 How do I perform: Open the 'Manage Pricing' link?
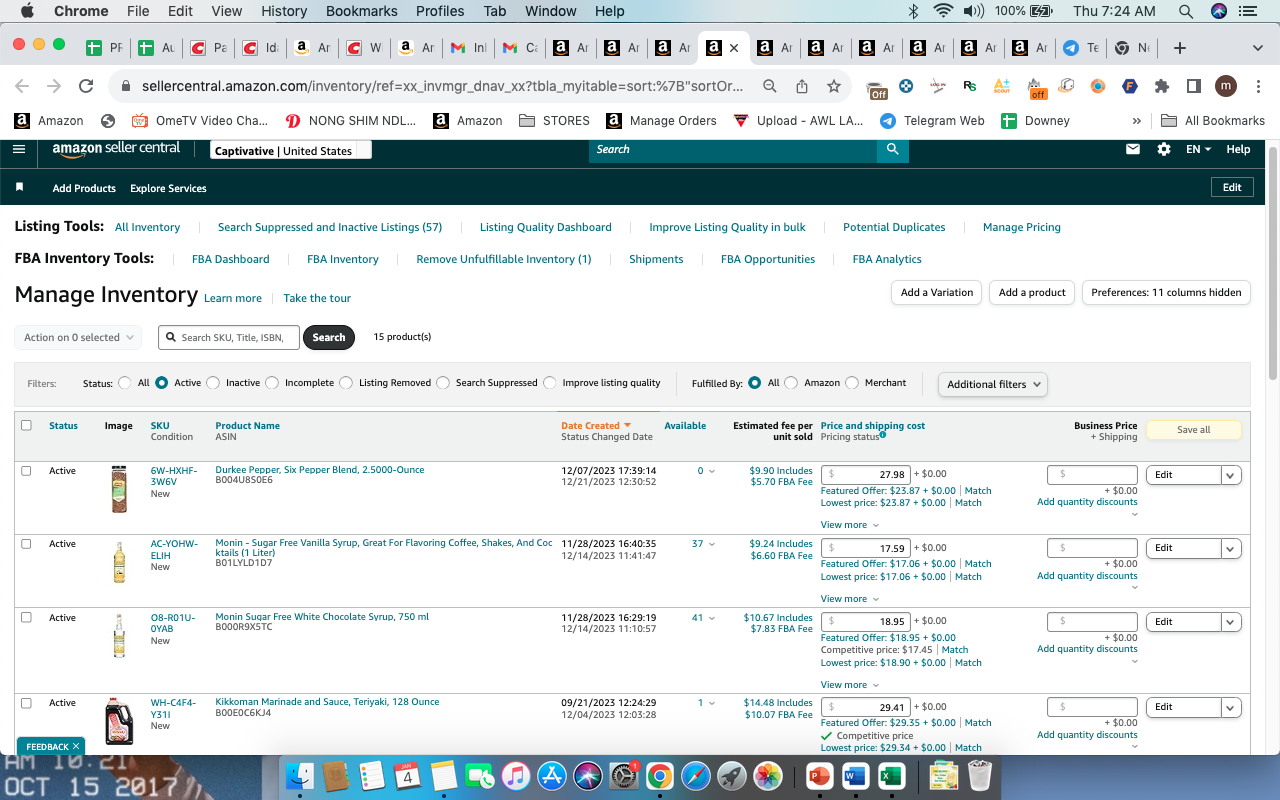point(1022,227)
